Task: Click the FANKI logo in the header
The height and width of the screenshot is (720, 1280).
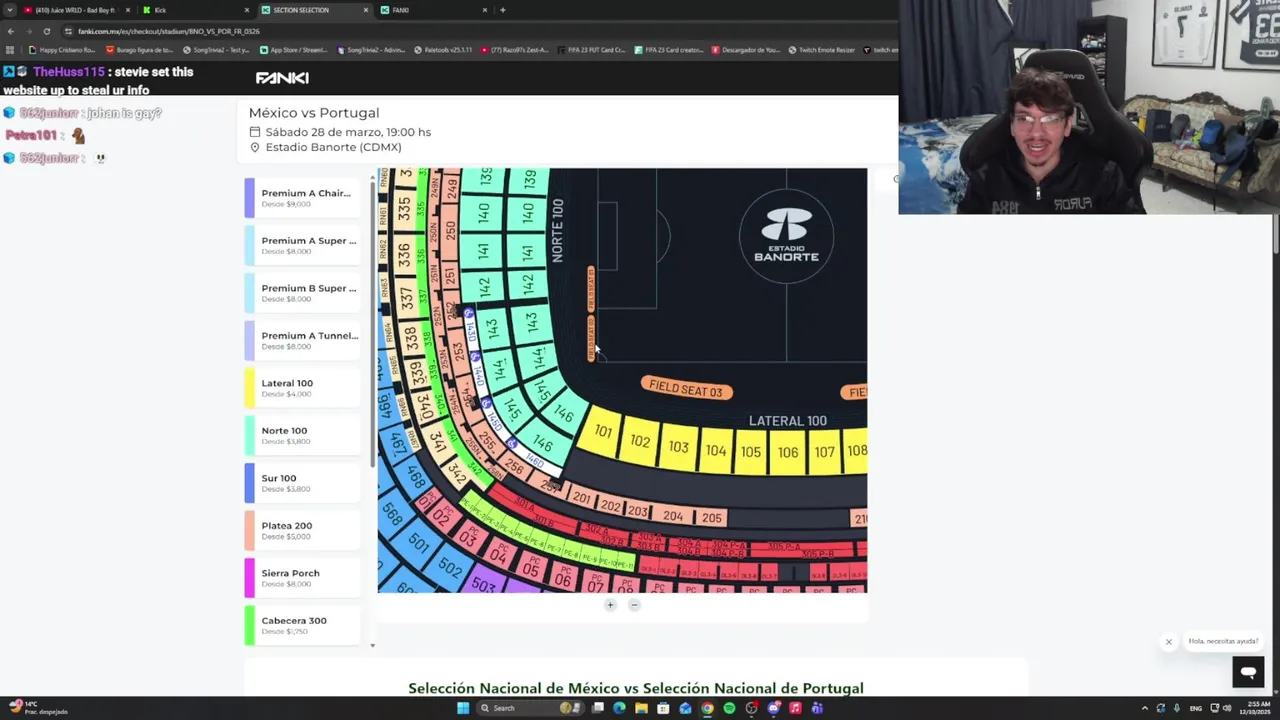Action: pyautogui.click(x=282, y=78)
